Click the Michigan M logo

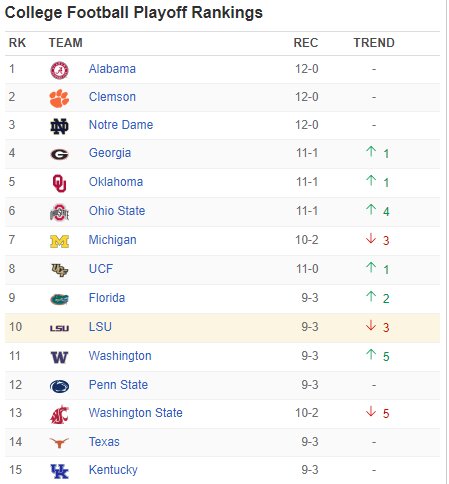point(59,241)
